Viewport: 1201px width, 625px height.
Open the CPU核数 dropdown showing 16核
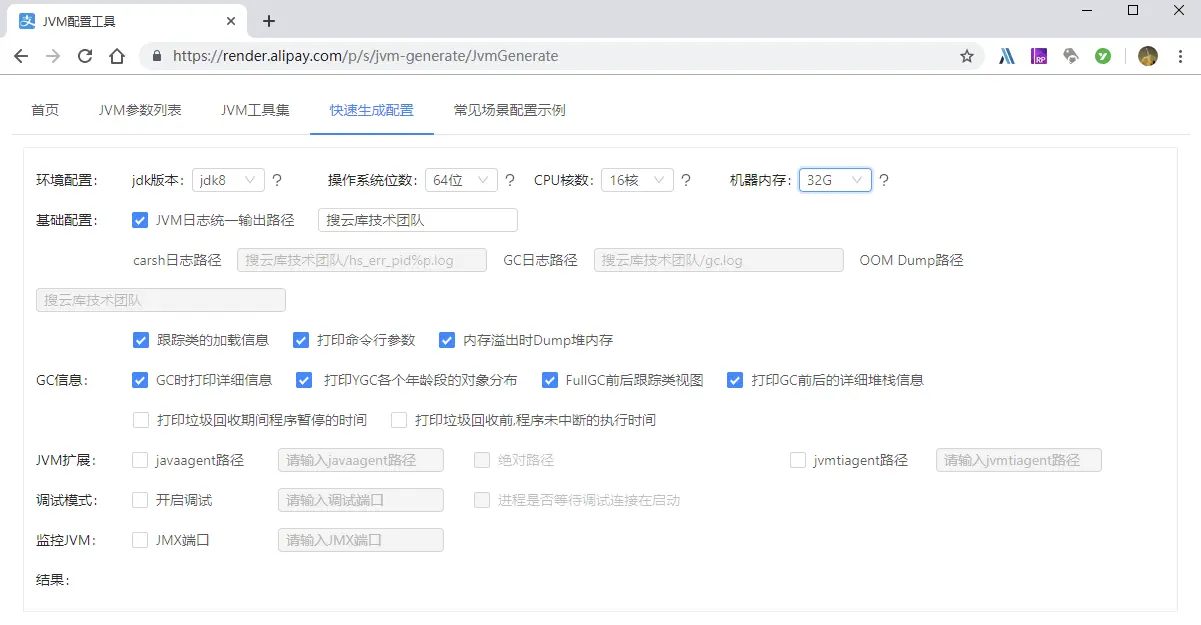point(637,180)
